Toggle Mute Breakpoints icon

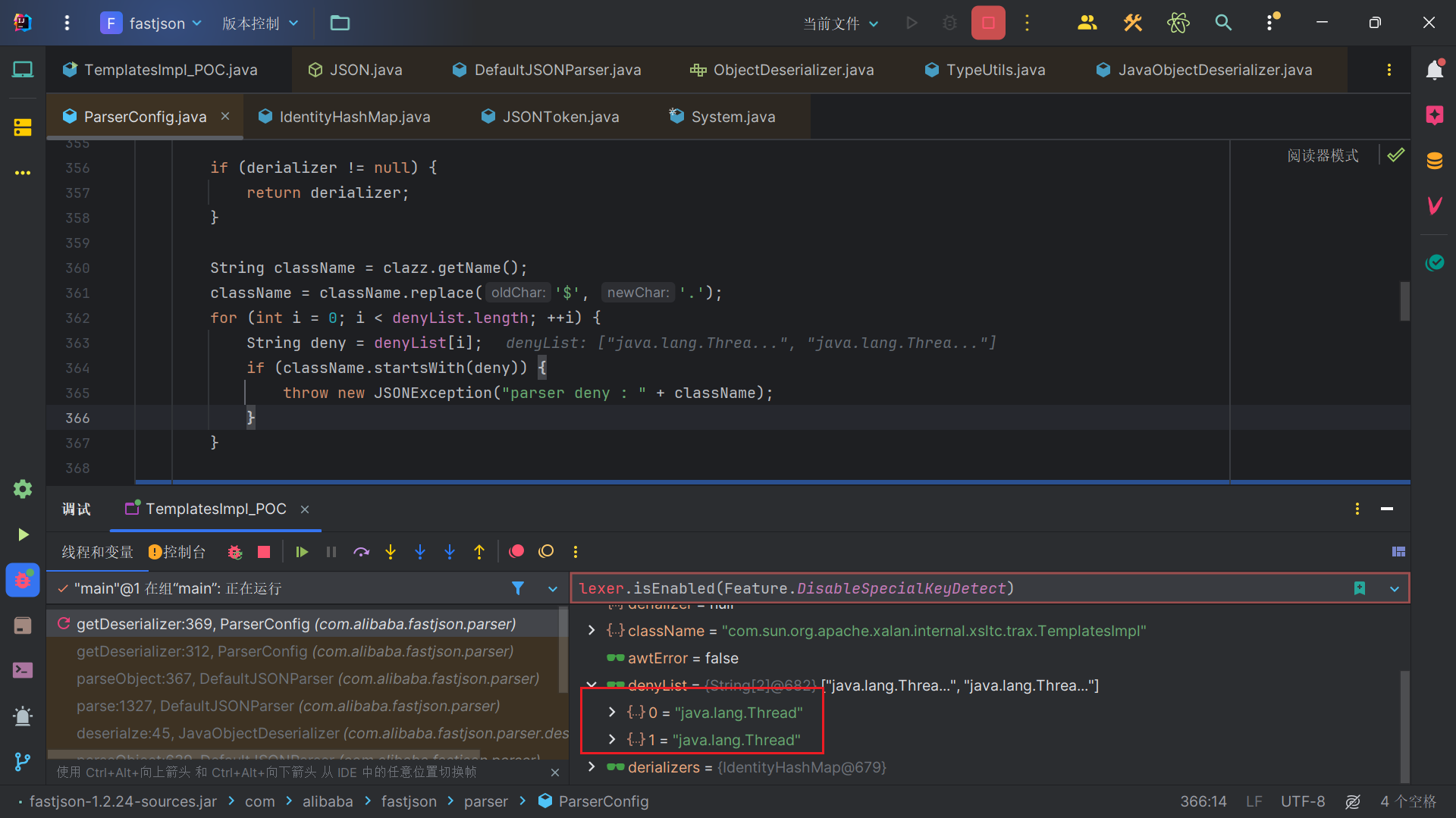(x=546, y=552)
